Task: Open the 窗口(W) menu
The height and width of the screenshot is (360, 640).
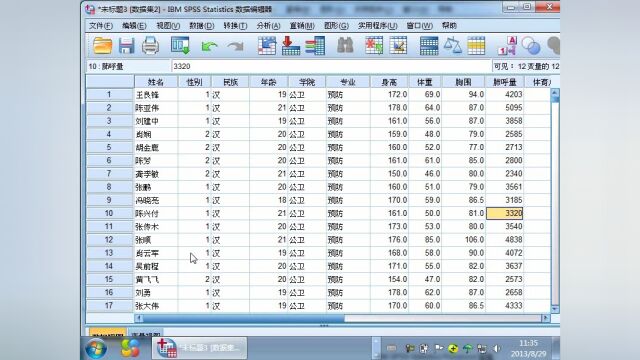Action: [x=419, y=26]
